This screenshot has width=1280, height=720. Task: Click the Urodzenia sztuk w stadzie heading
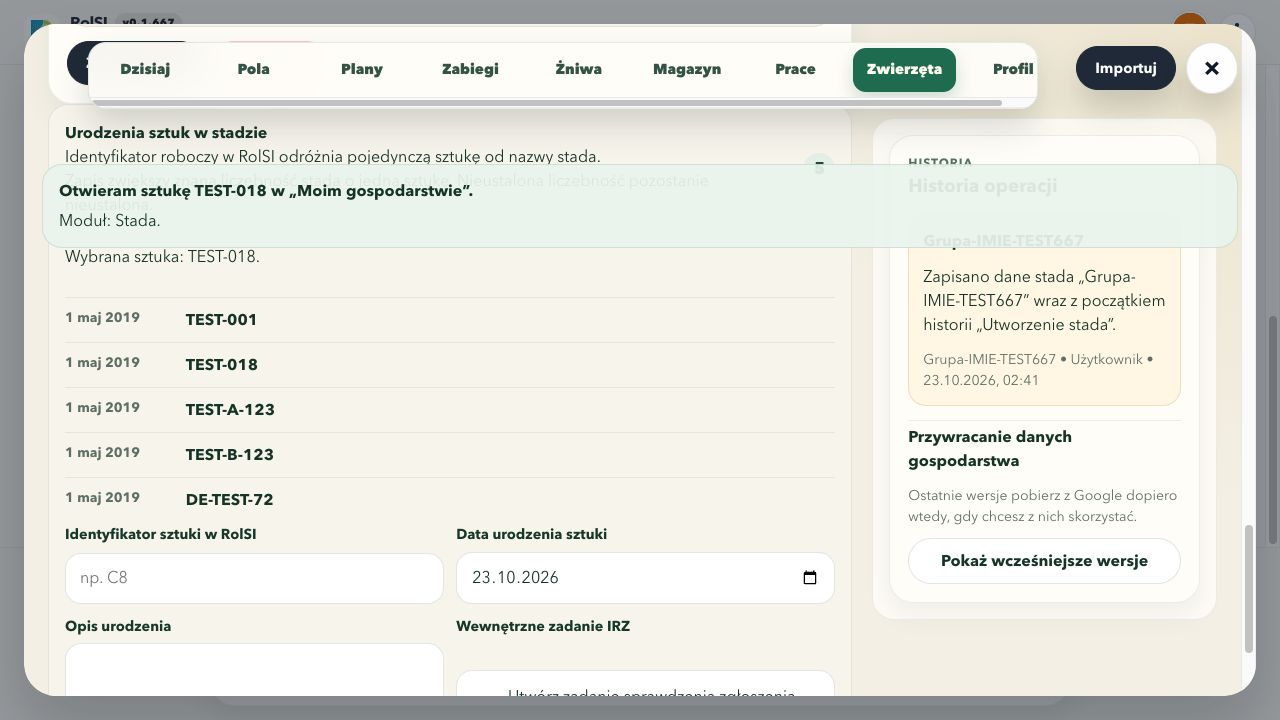tap(166, 133)
